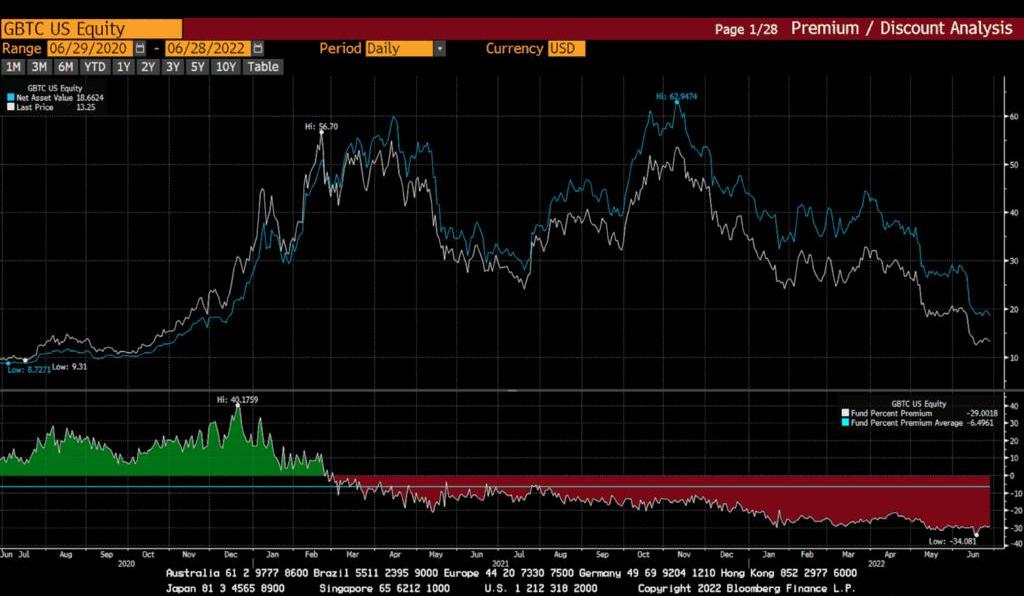Click the GBTC US Equity ticker field

point(90,29)
